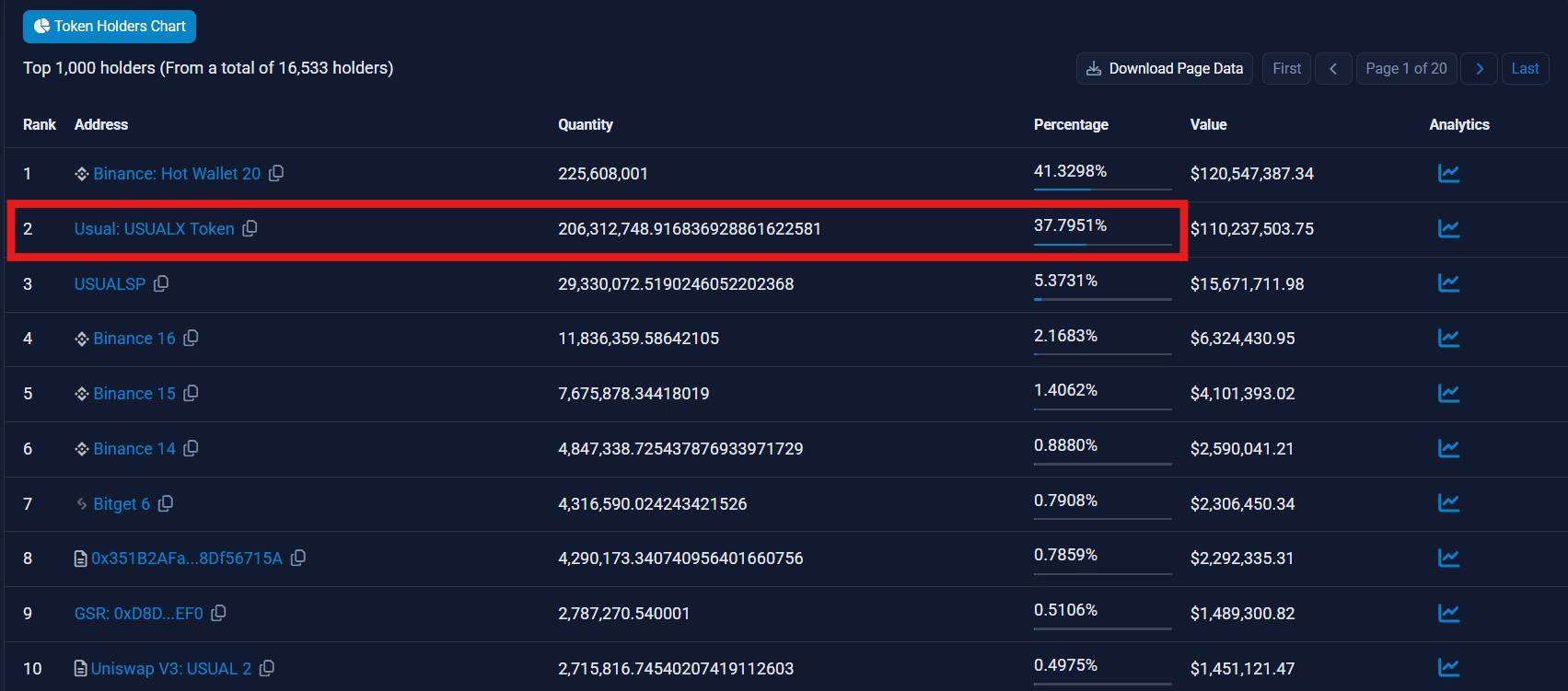Open Bitget 6 address page

coord(122,504)
